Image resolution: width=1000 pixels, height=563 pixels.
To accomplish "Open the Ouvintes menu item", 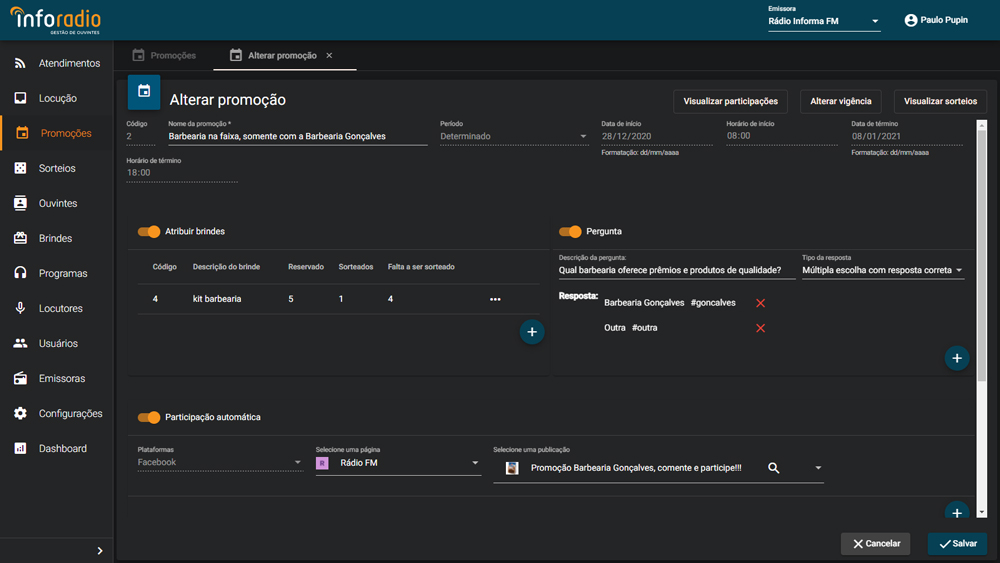I will click(x=57, y=203).
